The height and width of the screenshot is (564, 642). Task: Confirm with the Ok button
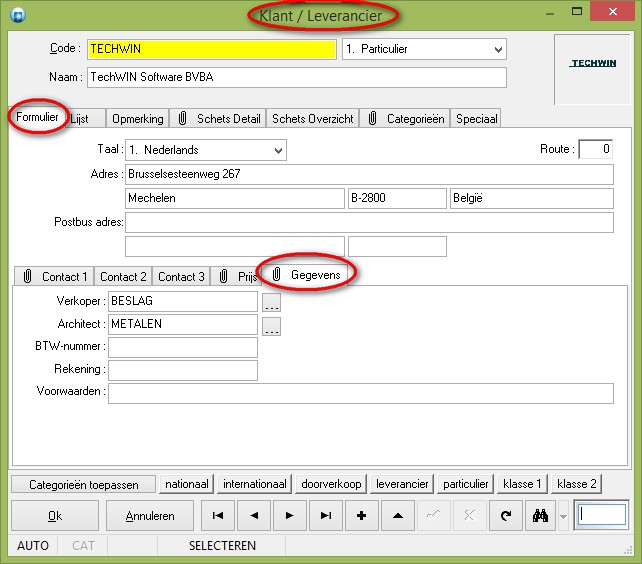coord(55,516)
